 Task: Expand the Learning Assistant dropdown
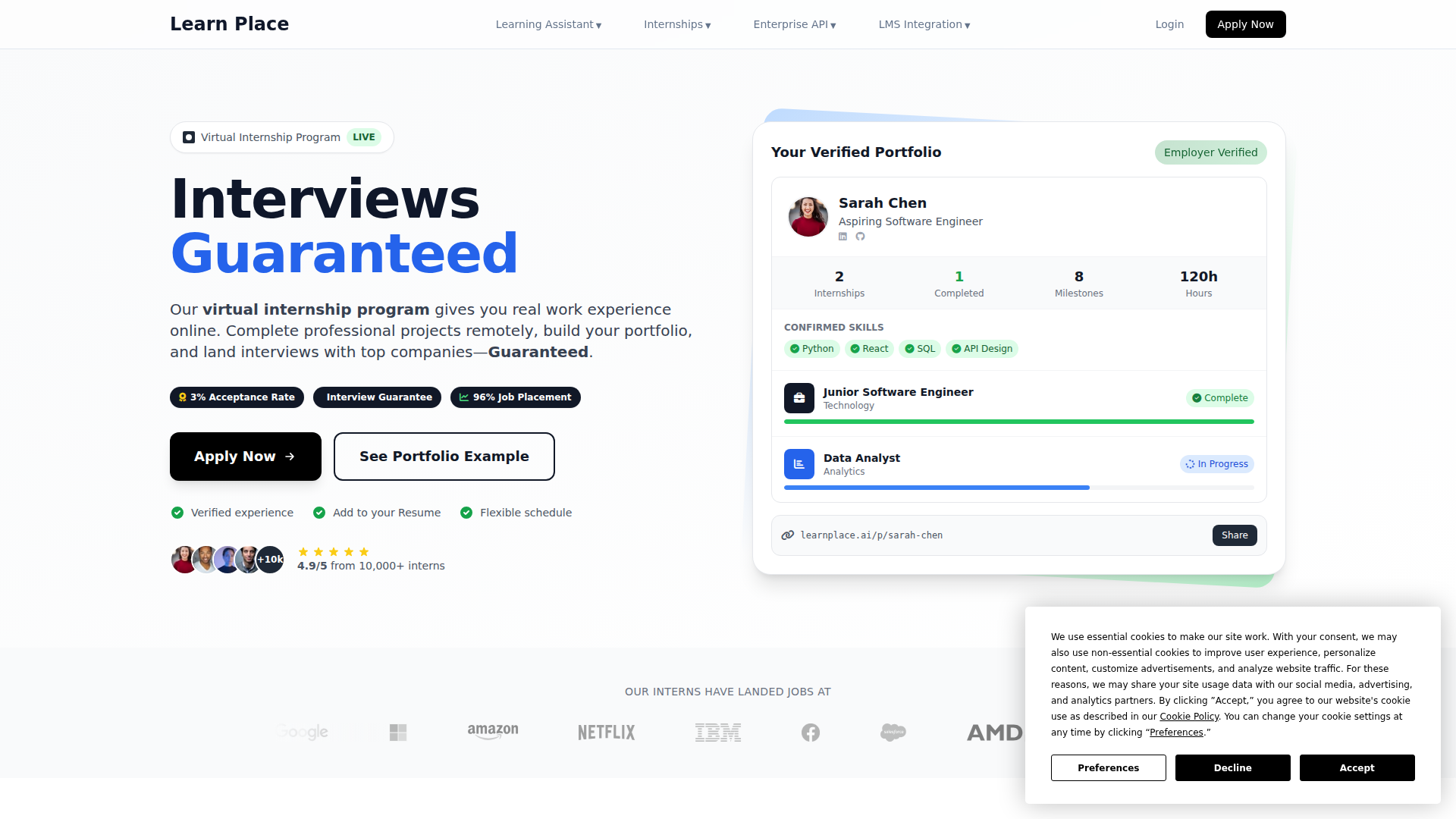point(548,24)
